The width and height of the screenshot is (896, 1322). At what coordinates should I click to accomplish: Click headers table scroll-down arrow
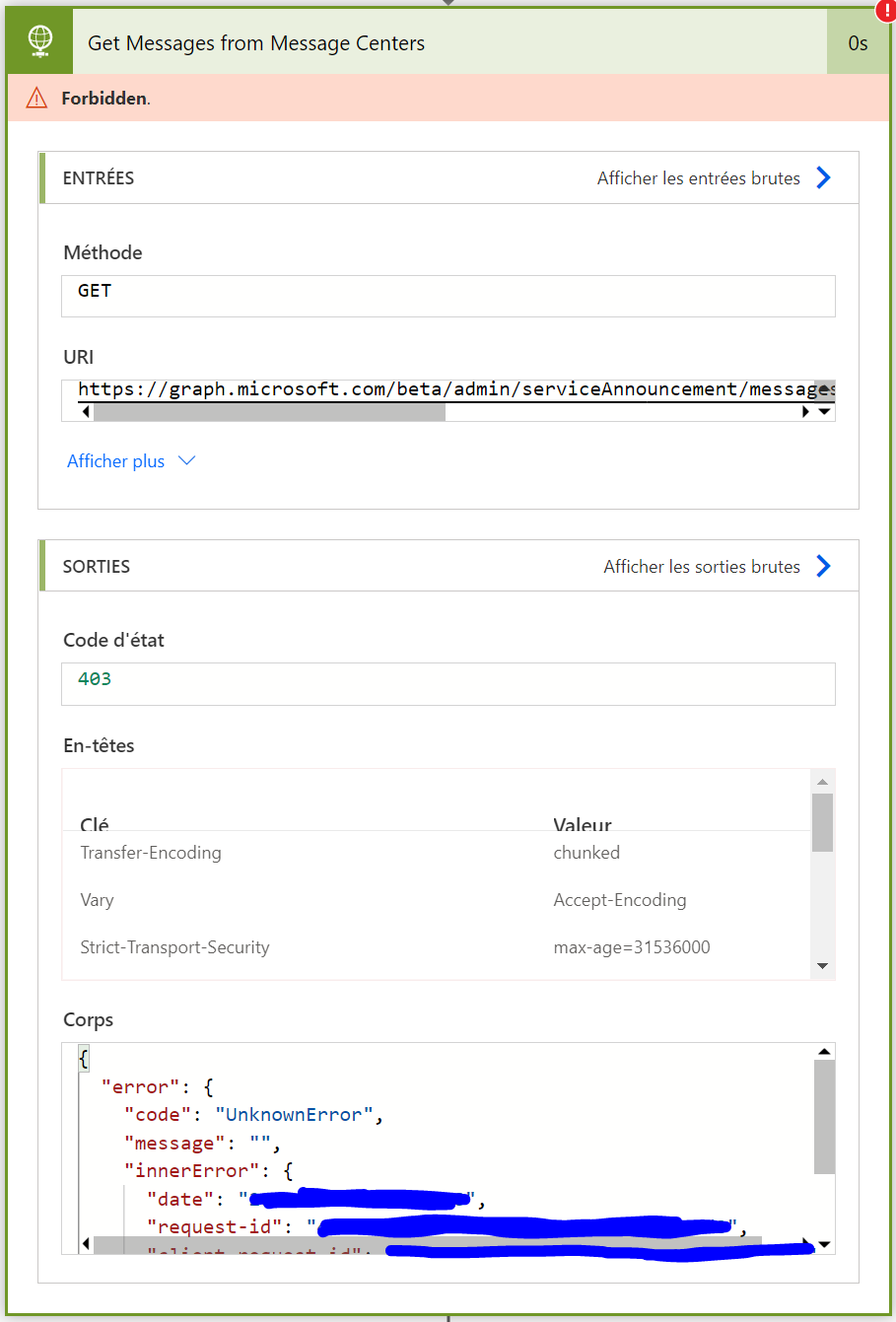823,966
